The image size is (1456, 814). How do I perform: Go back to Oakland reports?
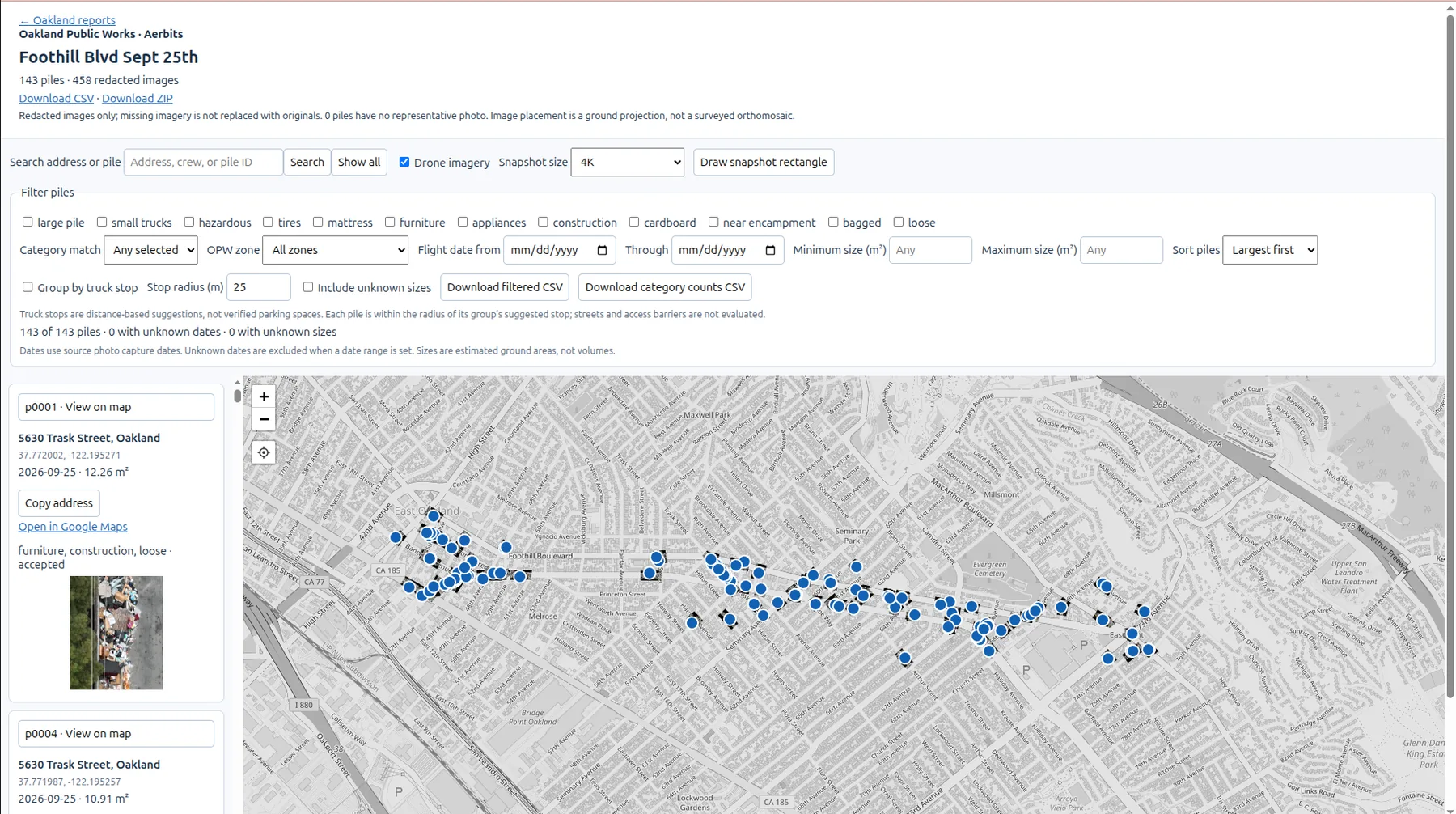(x=67, y=20)
